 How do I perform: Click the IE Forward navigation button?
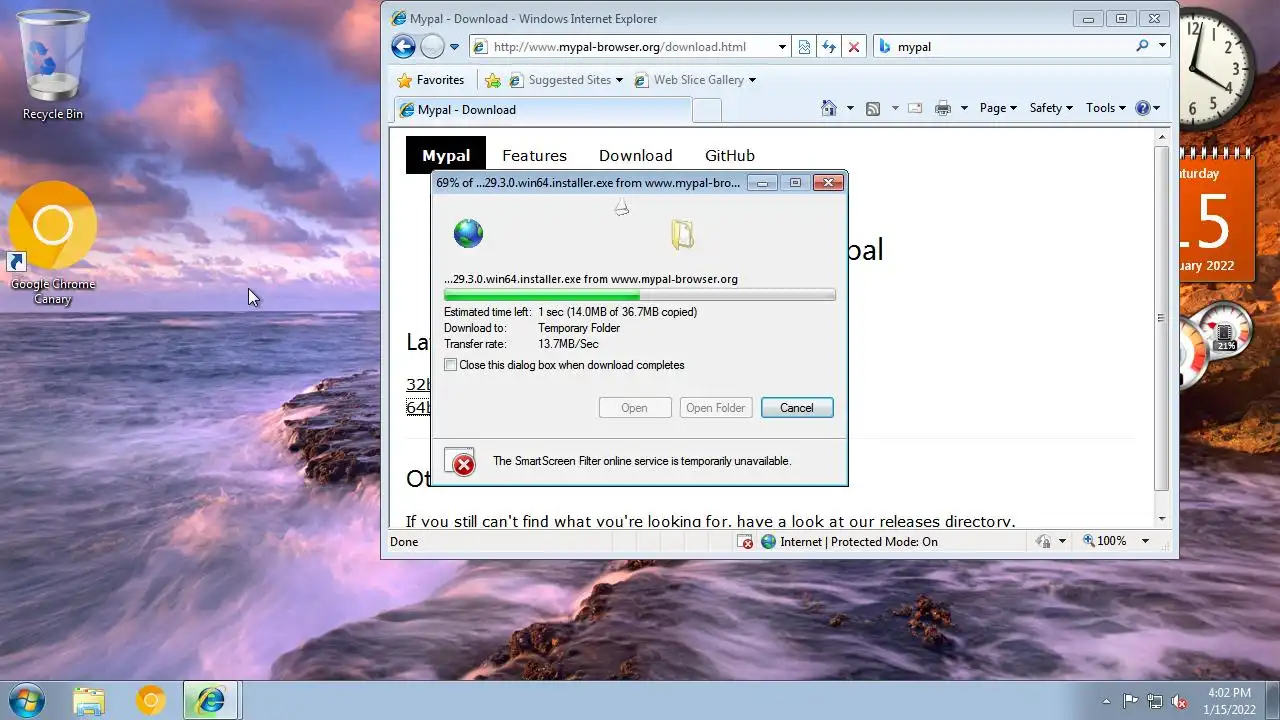pos(432,46)
